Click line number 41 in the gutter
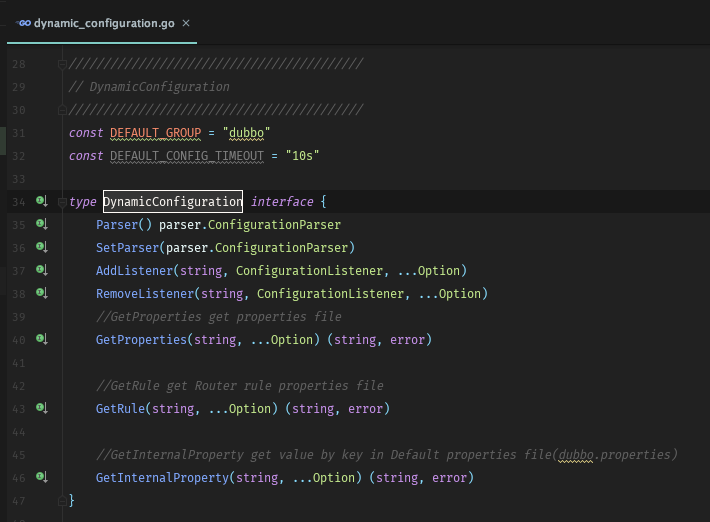 point(19,364)
